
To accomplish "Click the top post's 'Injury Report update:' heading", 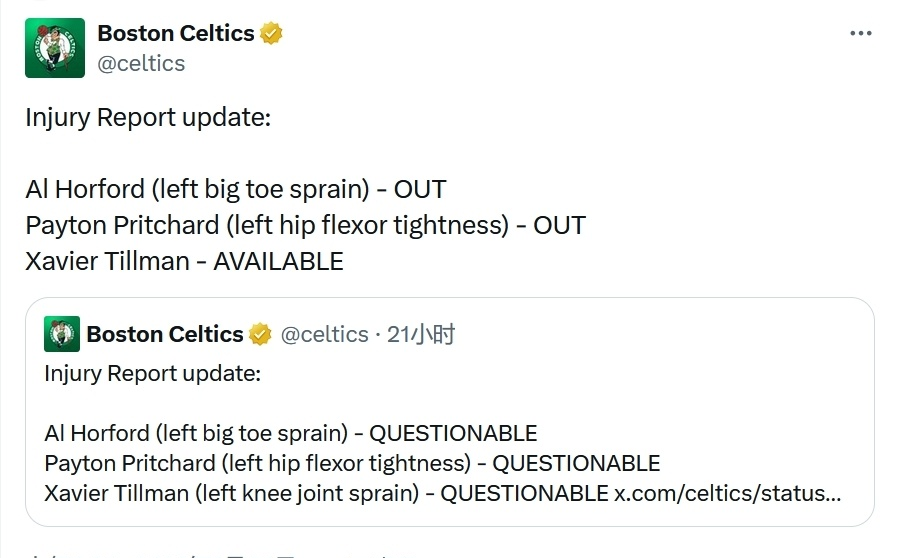I will pos(148,117).
